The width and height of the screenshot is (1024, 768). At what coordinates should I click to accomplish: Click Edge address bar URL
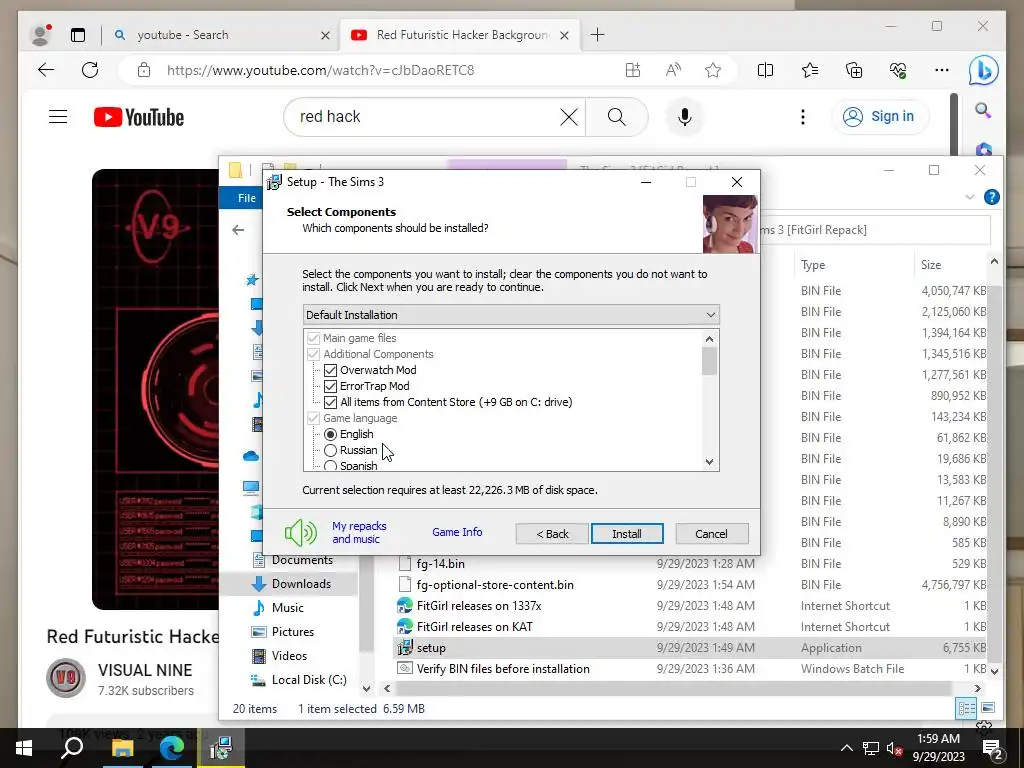pos(321,70)
